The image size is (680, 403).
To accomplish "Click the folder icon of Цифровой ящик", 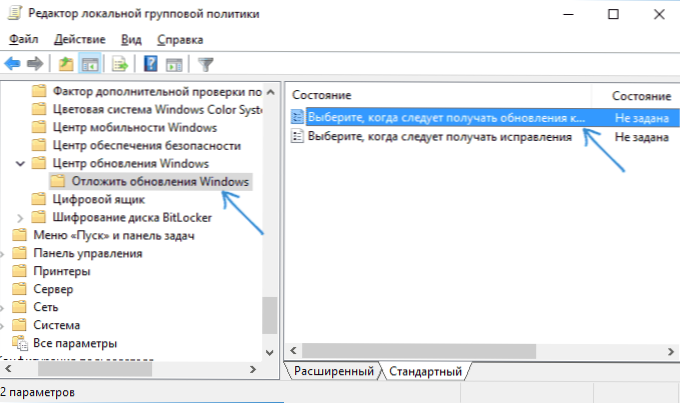I will coord(39,199).
